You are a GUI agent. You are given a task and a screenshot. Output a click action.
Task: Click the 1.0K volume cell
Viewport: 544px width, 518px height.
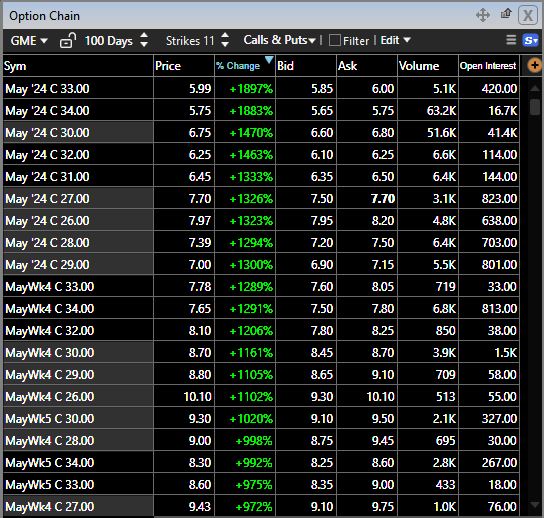(x=428, y=507)
